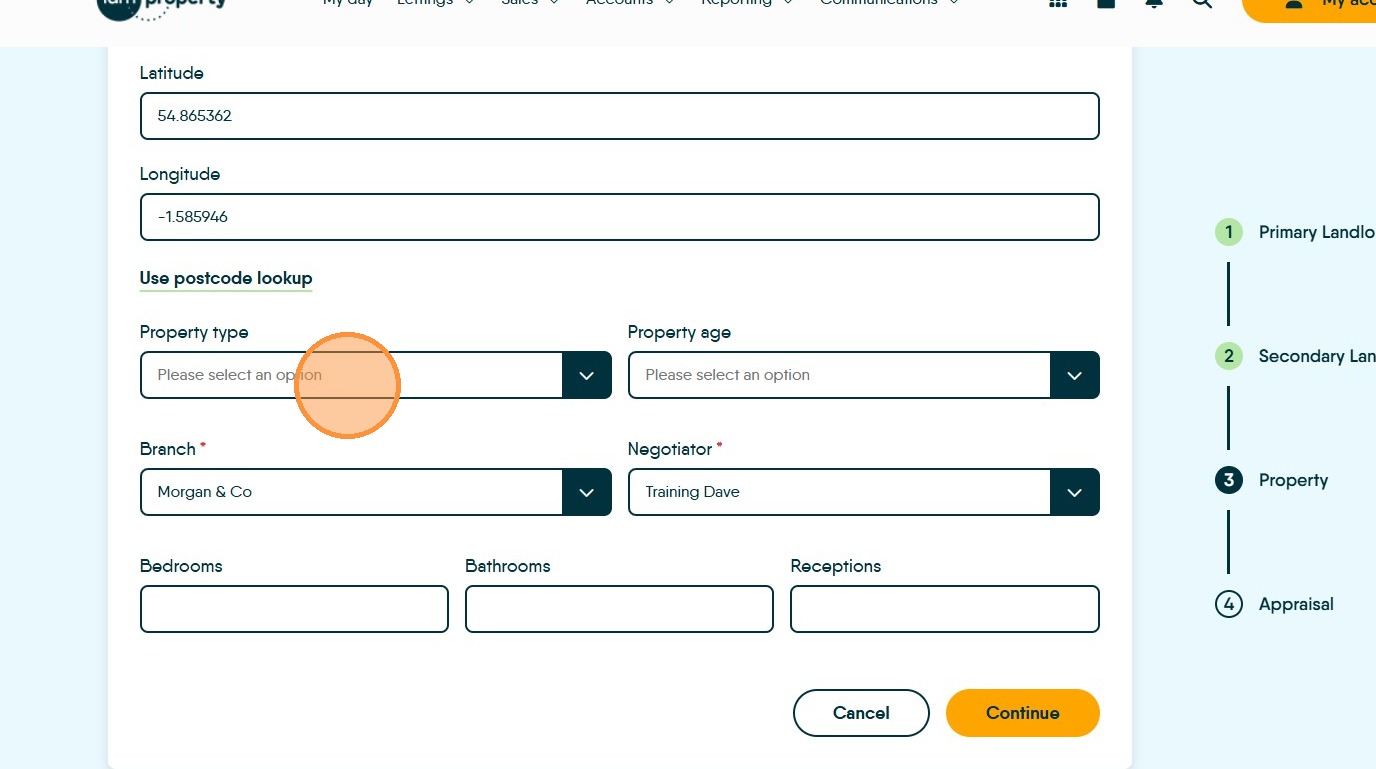Jump to step 4 Appraisal circle
This screenshot has height=769, width=1376.
coord(1228,604)
